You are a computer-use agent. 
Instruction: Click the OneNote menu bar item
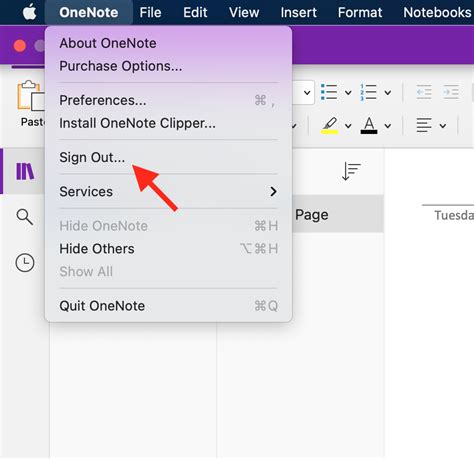[89, 13]
